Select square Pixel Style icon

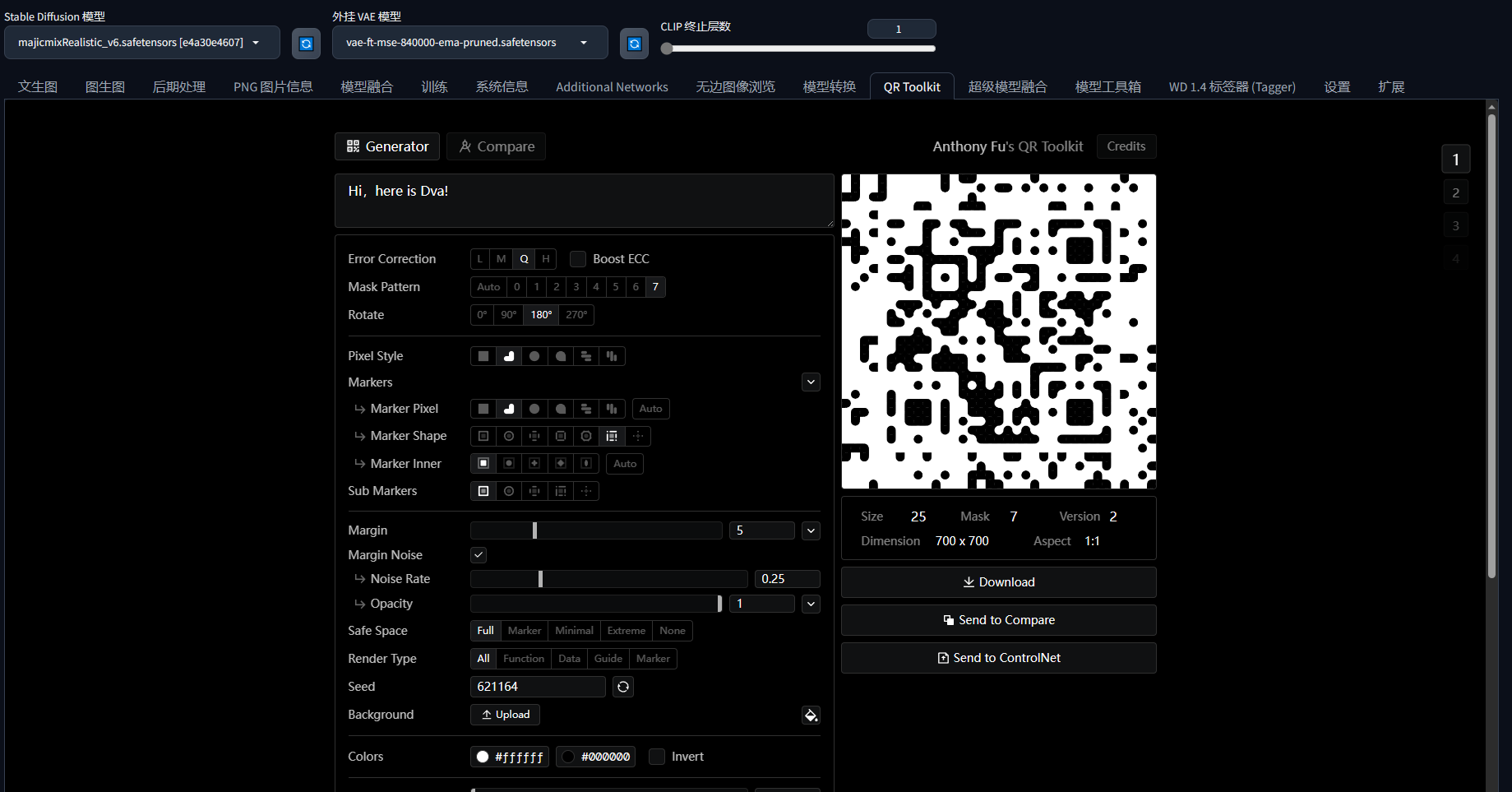point(483,356)
